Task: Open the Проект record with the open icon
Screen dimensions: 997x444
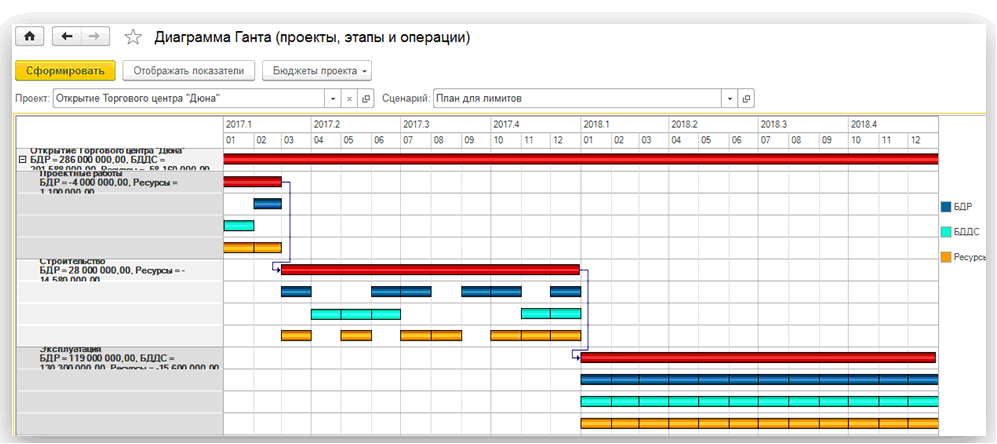Action: tap(365, 99)
